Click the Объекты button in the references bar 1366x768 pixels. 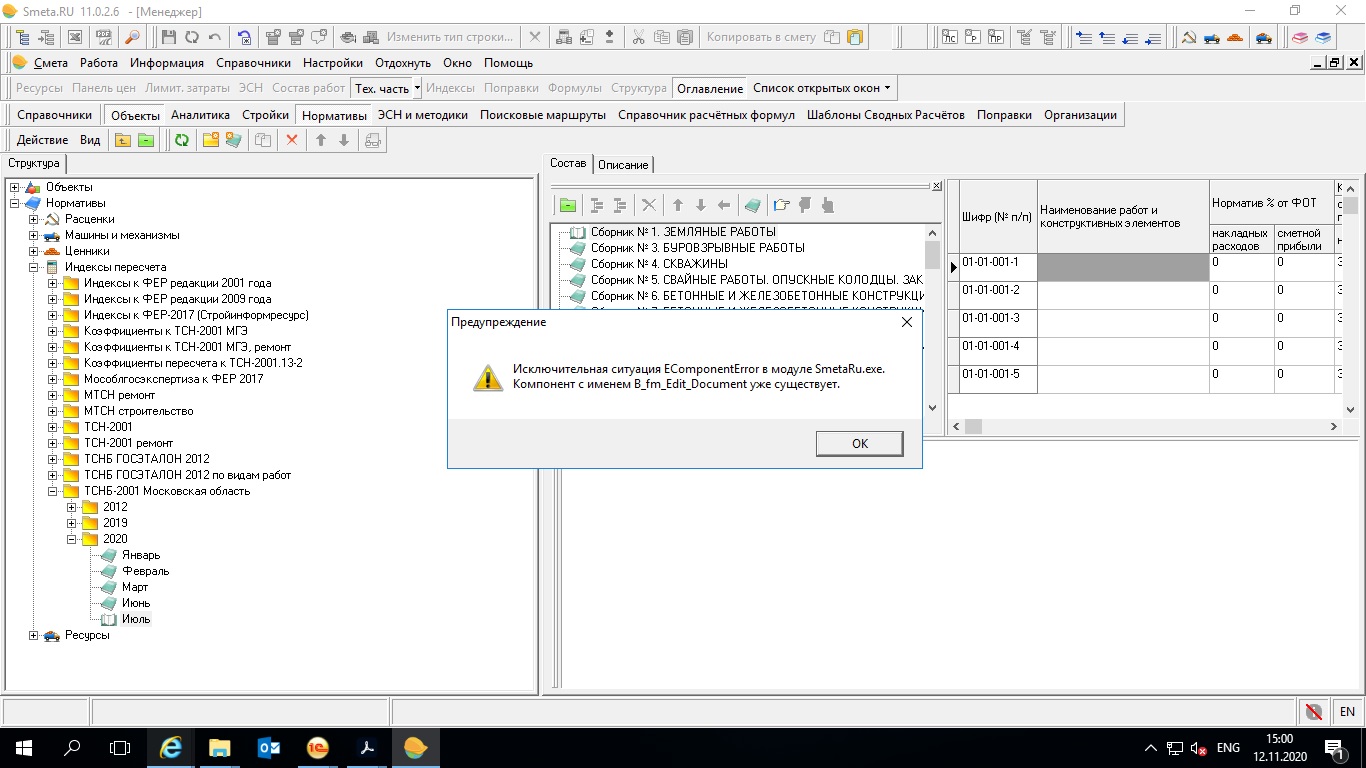135,115
